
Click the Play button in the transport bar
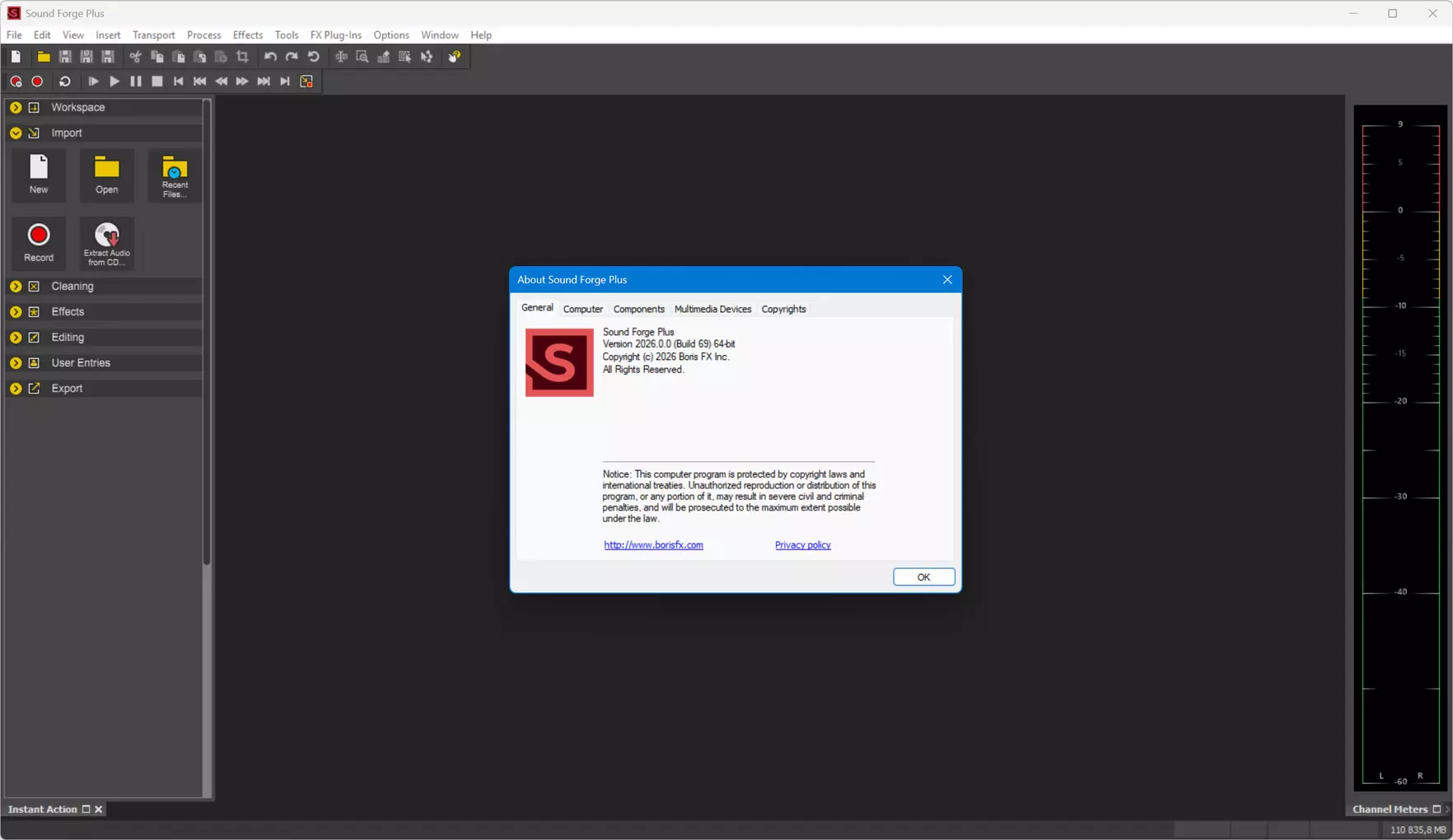click(x=114, y=82)
